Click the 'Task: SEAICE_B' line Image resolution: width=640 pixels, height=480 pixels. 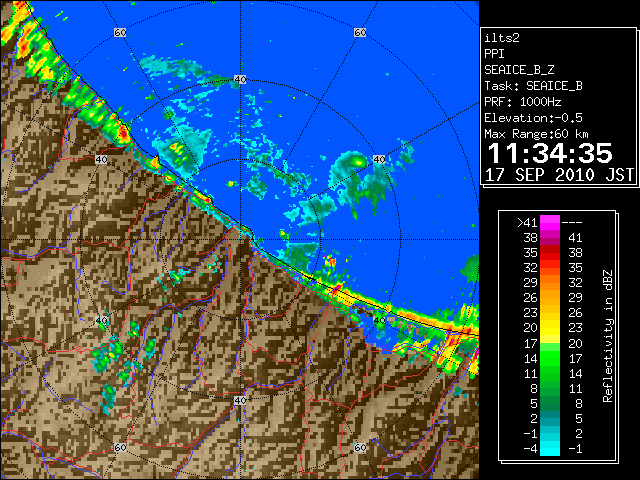pos(533,86)
